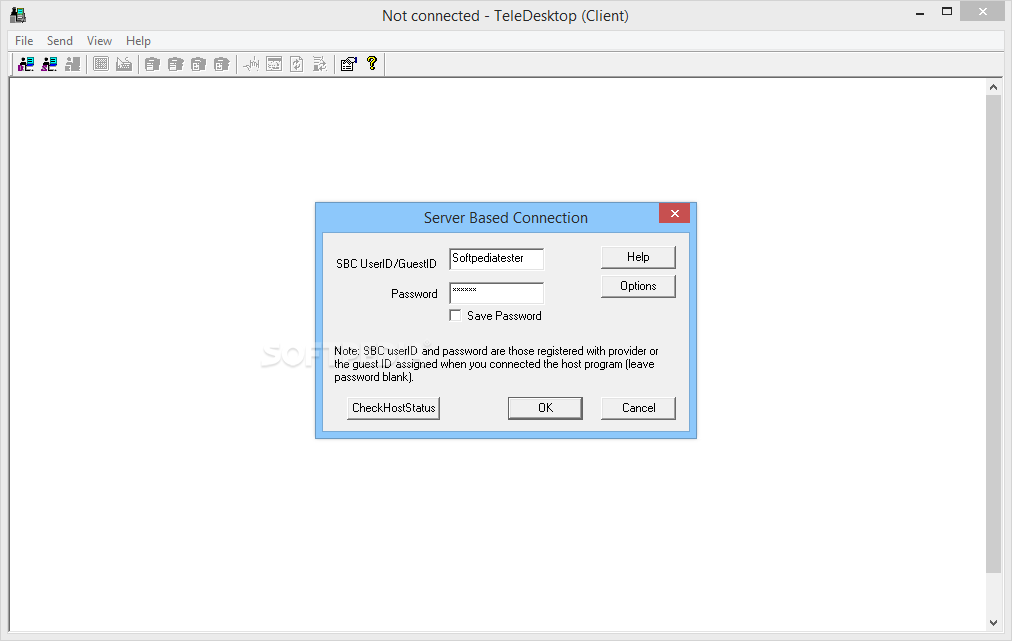Click the vertical scrollbar track
1012x641 pixels.
point(993,594)
